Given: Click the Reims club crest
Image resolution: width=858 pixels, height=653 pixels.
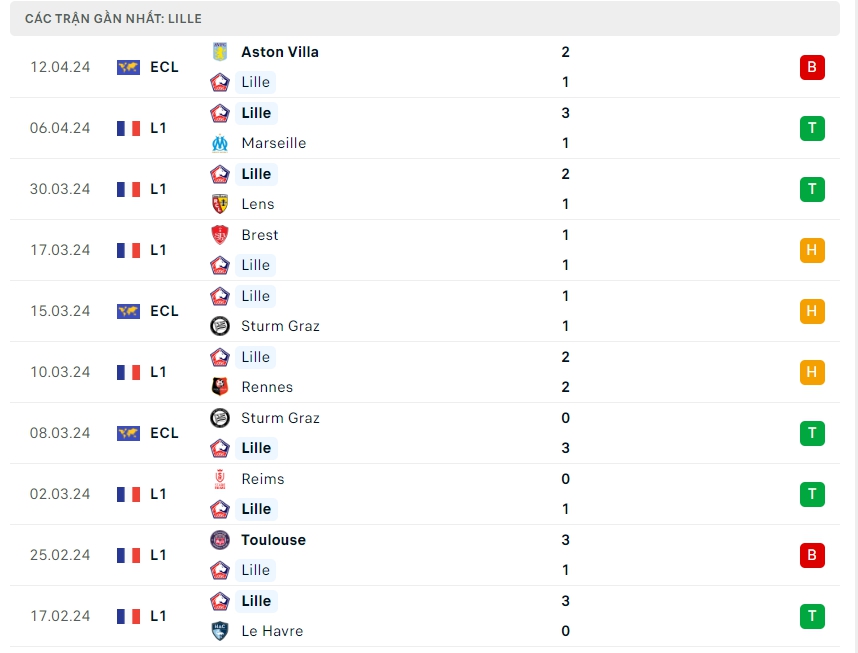Looking at the screenshot, I should 220,479.
